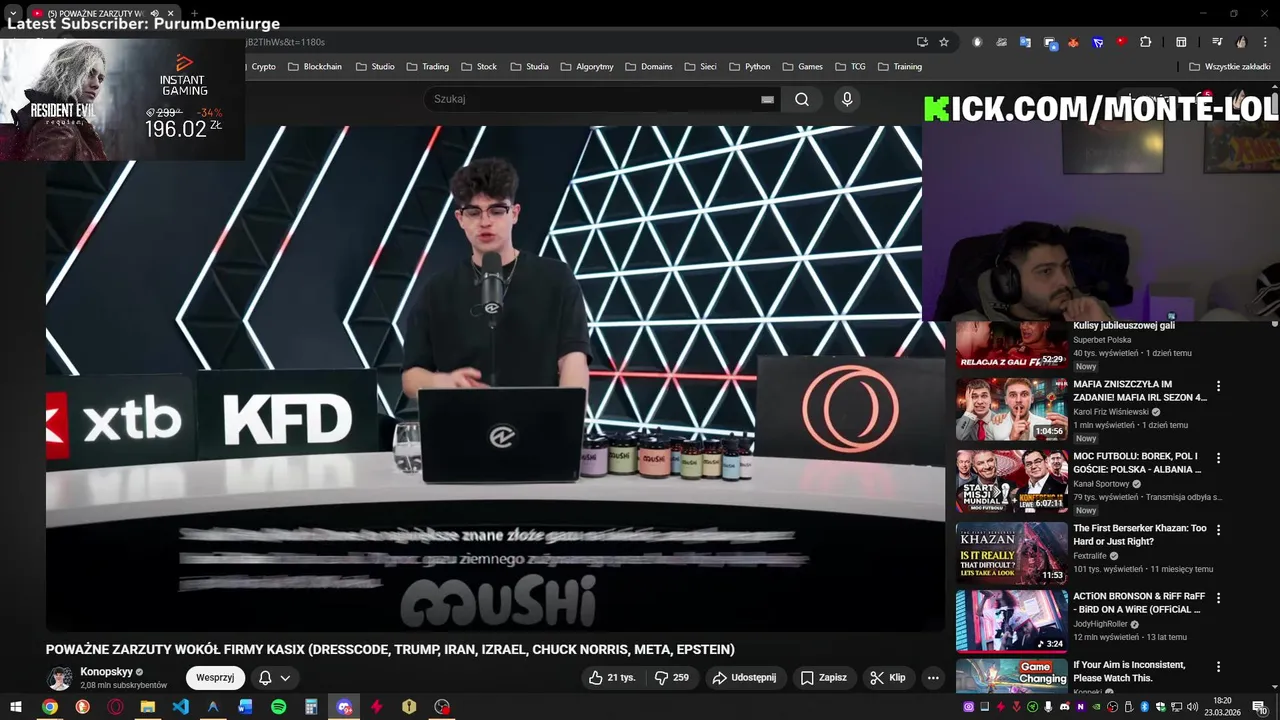Open the Algorytmy bookmarks folder
Image resolution: width=1280 pixels, height=720 pixels.
coord(587,67)
